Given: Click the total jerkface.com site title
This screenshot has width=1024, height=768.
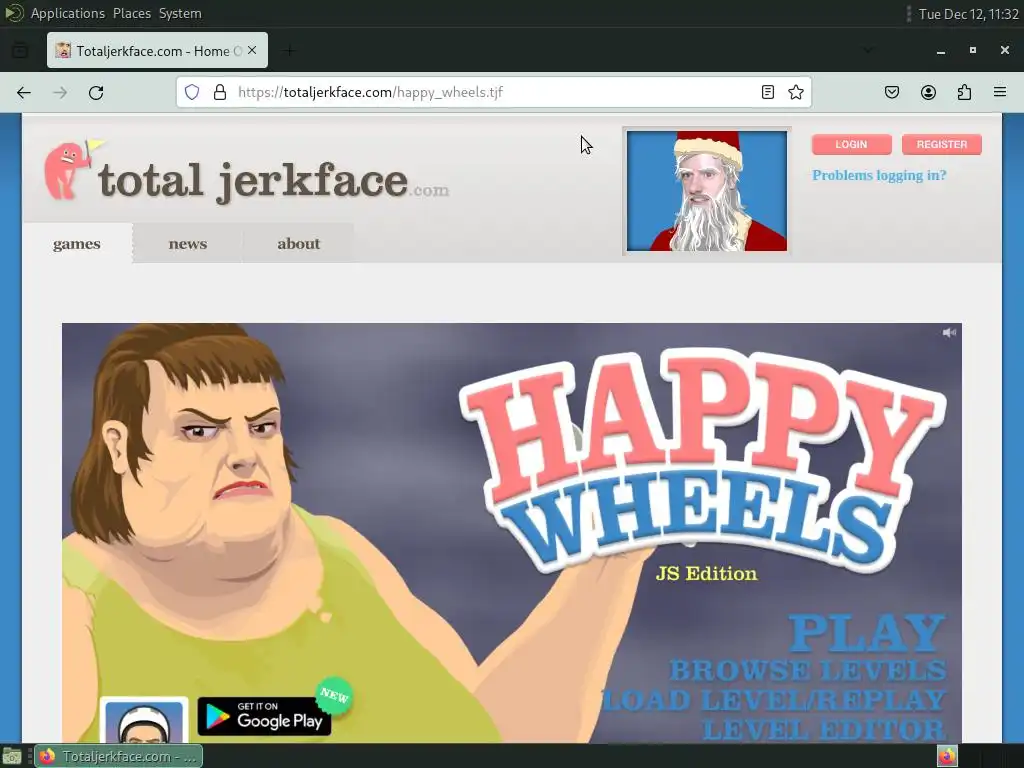Looking at the screenshot, I should (274, 181).
